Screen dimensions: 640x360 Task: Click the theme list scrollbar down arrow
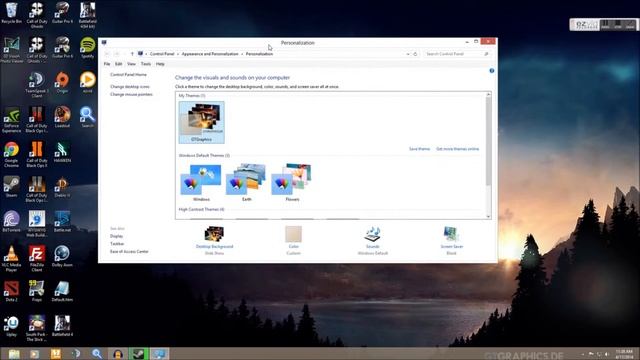tap(488, 216)
